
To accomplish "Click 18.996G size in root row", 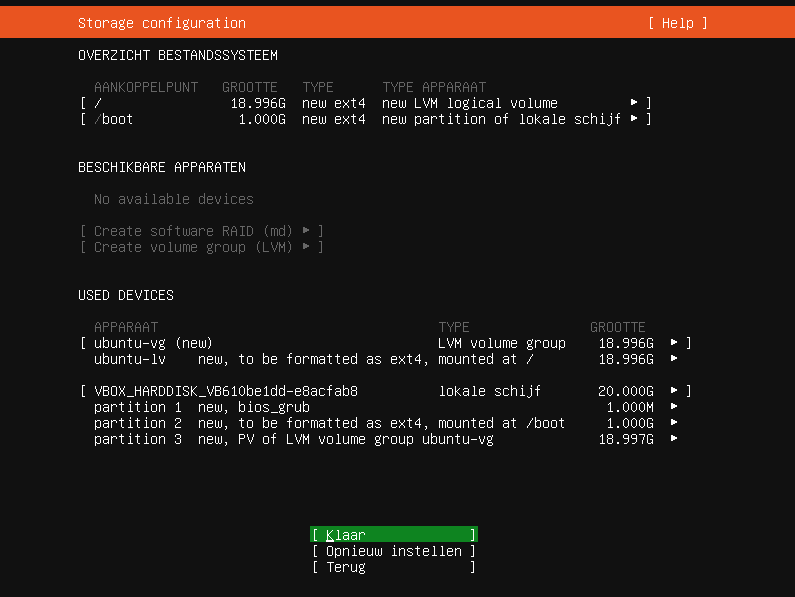I will point(258,103).
